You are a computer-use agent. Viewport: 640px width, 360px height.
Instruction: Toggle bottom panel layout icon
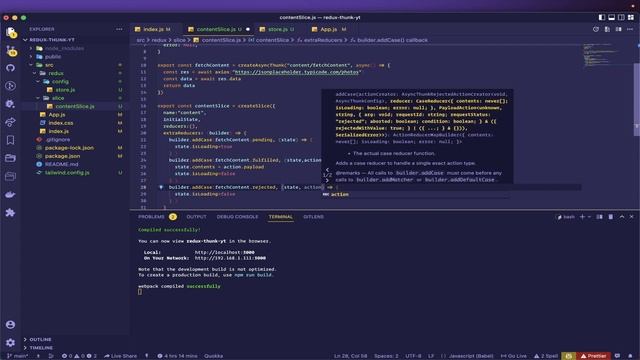(611, 17)
